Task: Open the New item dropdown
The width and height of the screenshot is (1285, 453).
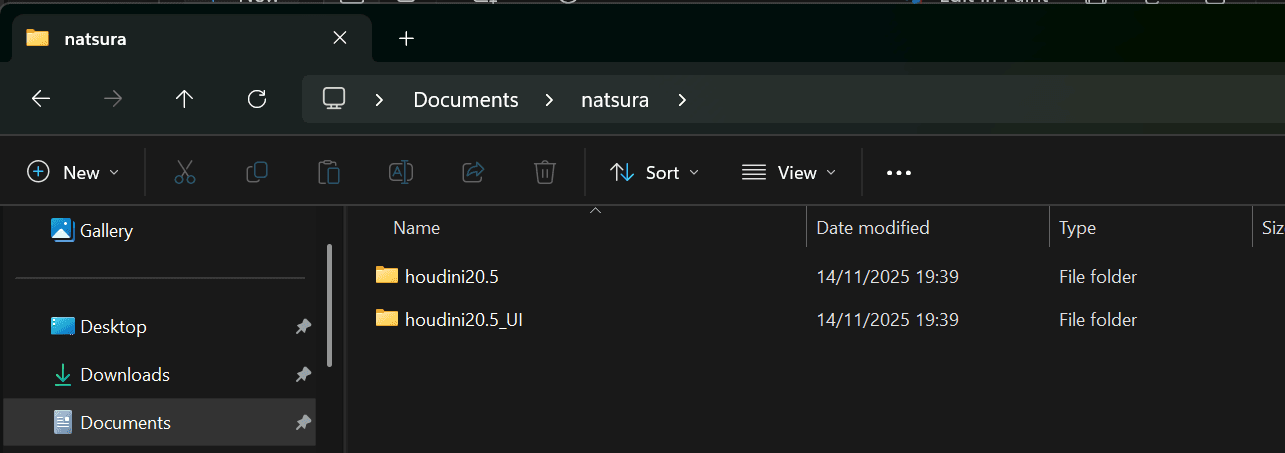Action: pos(73,172)
